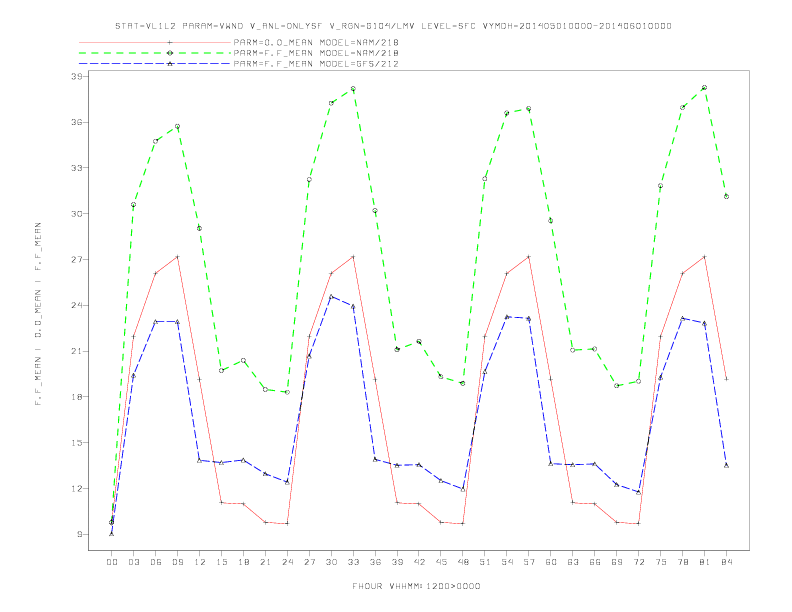Click y-axis tick value 18
This screenshot has width=792, height=612.
tap(76, 397)
